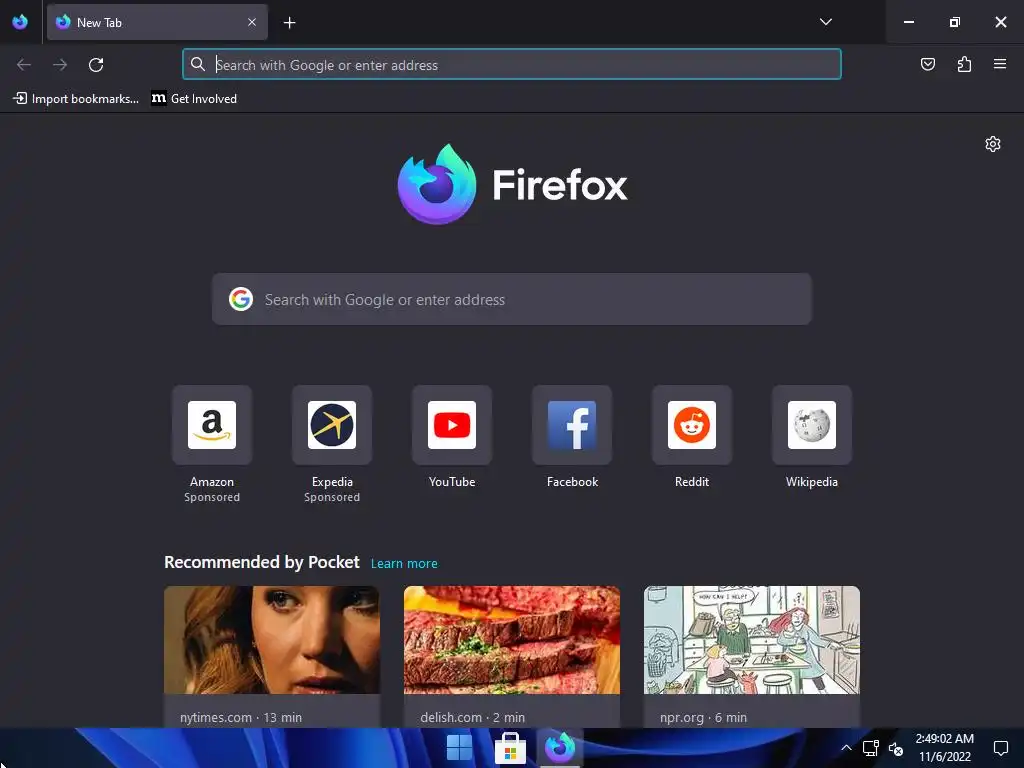Open Get Involved bookmark

click(x=194, y=99)
